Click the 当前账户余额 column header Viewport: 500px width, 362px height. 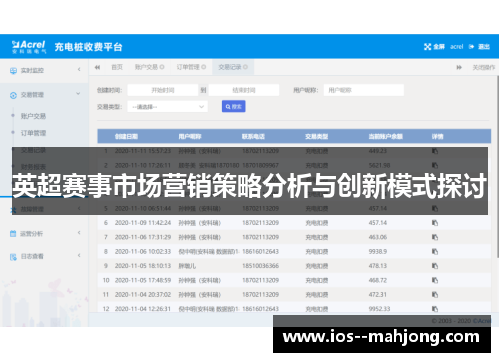(386, 136)
